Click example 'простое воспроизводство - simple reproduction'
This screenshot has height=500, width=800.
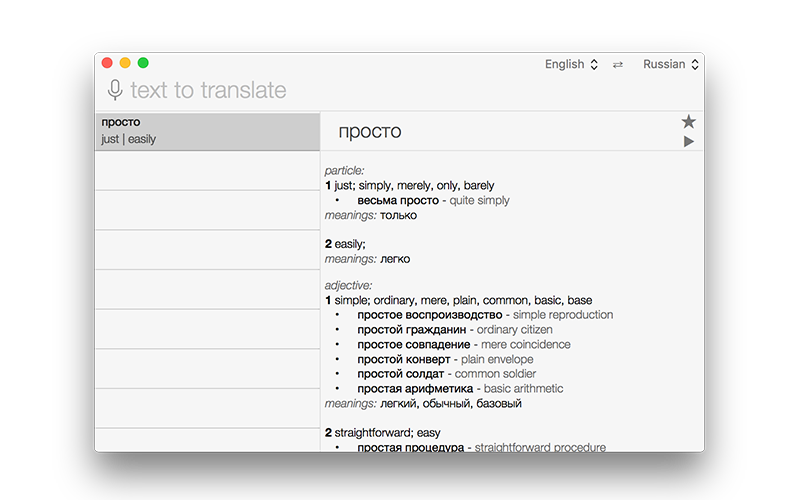(485, 315)
